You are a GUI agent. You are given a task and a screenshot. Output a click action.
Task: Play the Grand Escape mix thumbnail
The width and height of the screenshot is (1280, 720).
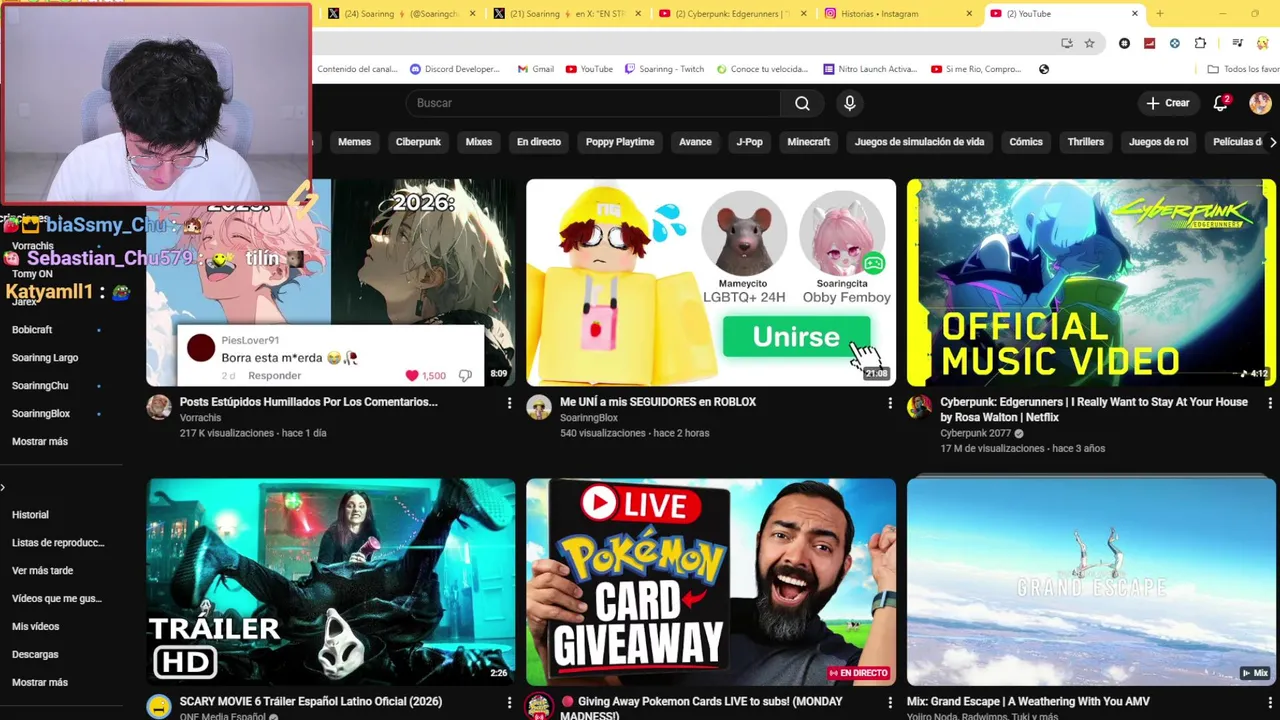(x=1091, y=582)
